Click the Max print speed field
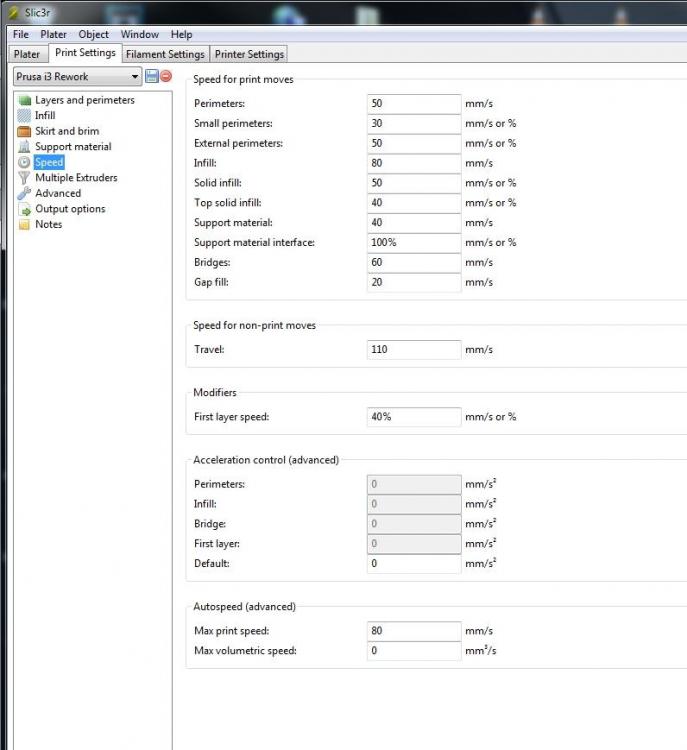This screenshot has height=750, width=687. click(414, 631)
